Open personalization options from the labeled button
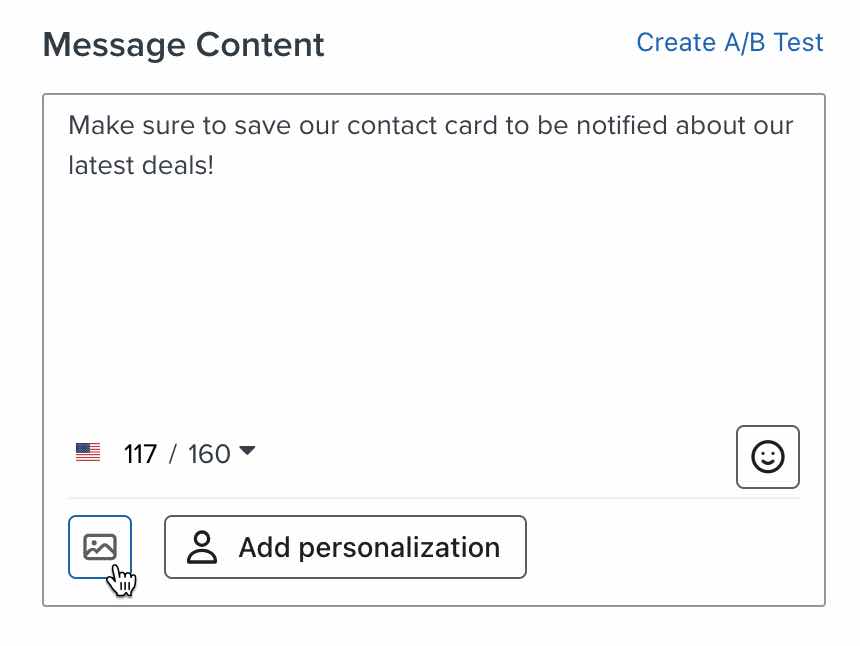Screen dimensions: 860x646 345,547
